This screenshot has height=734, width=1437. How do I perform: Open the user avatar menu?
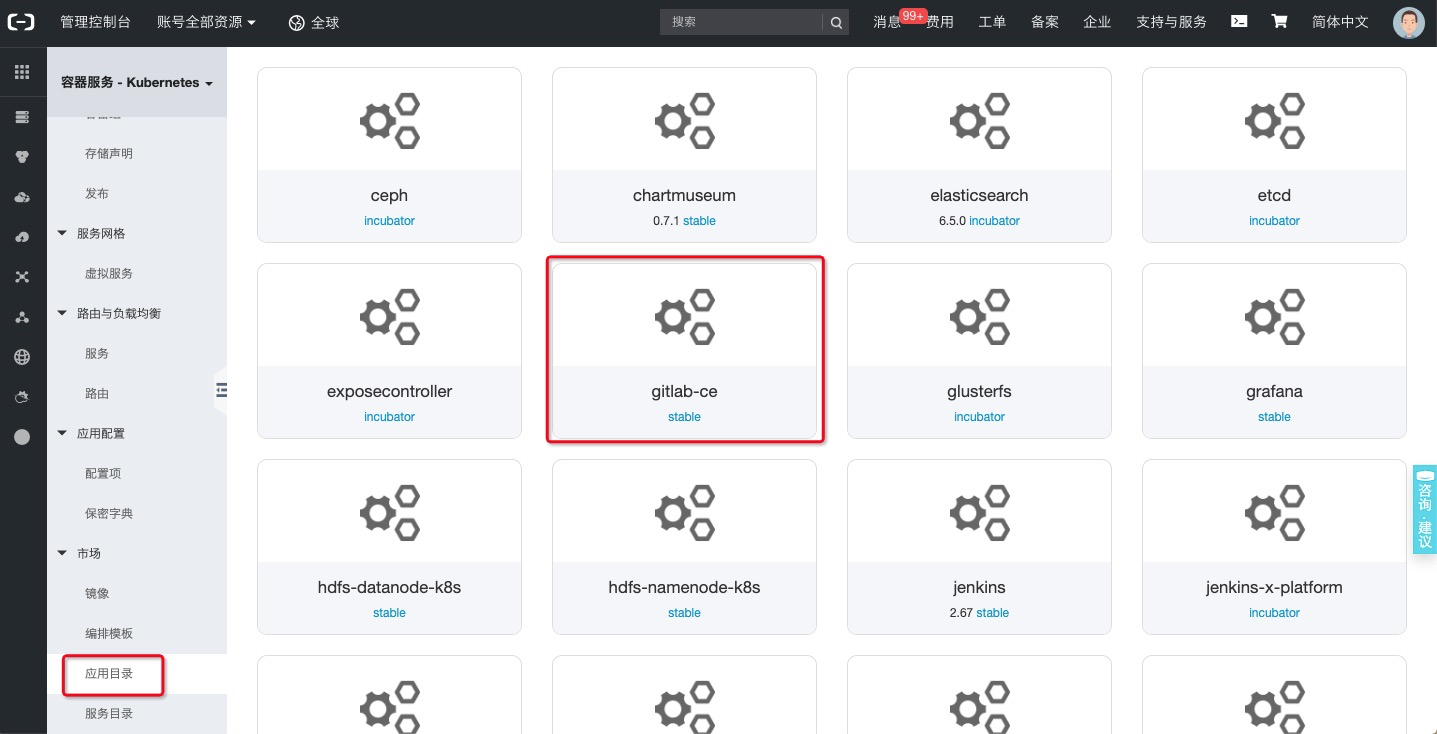pos(1409,23)
